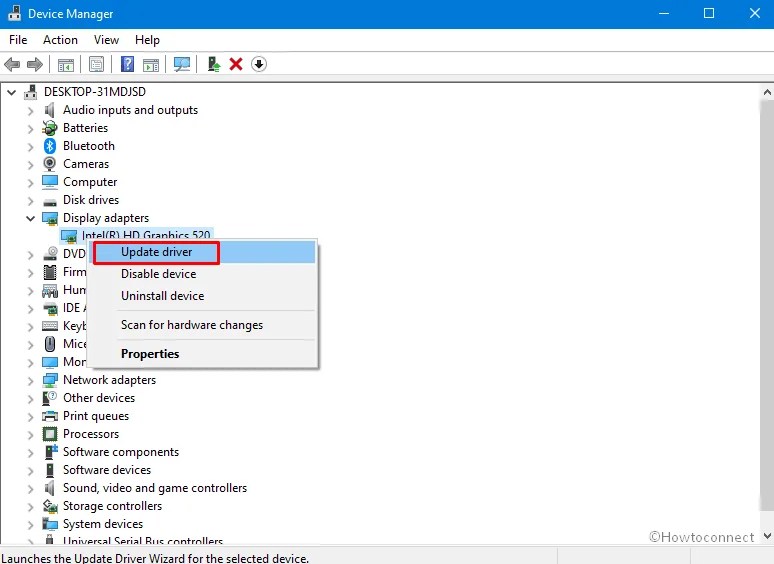This screenshot has width=774, height=564.
Task: Select Intel(R) HD Graphics 520 device
Action: pyautogui.click(x=146, y=235)
